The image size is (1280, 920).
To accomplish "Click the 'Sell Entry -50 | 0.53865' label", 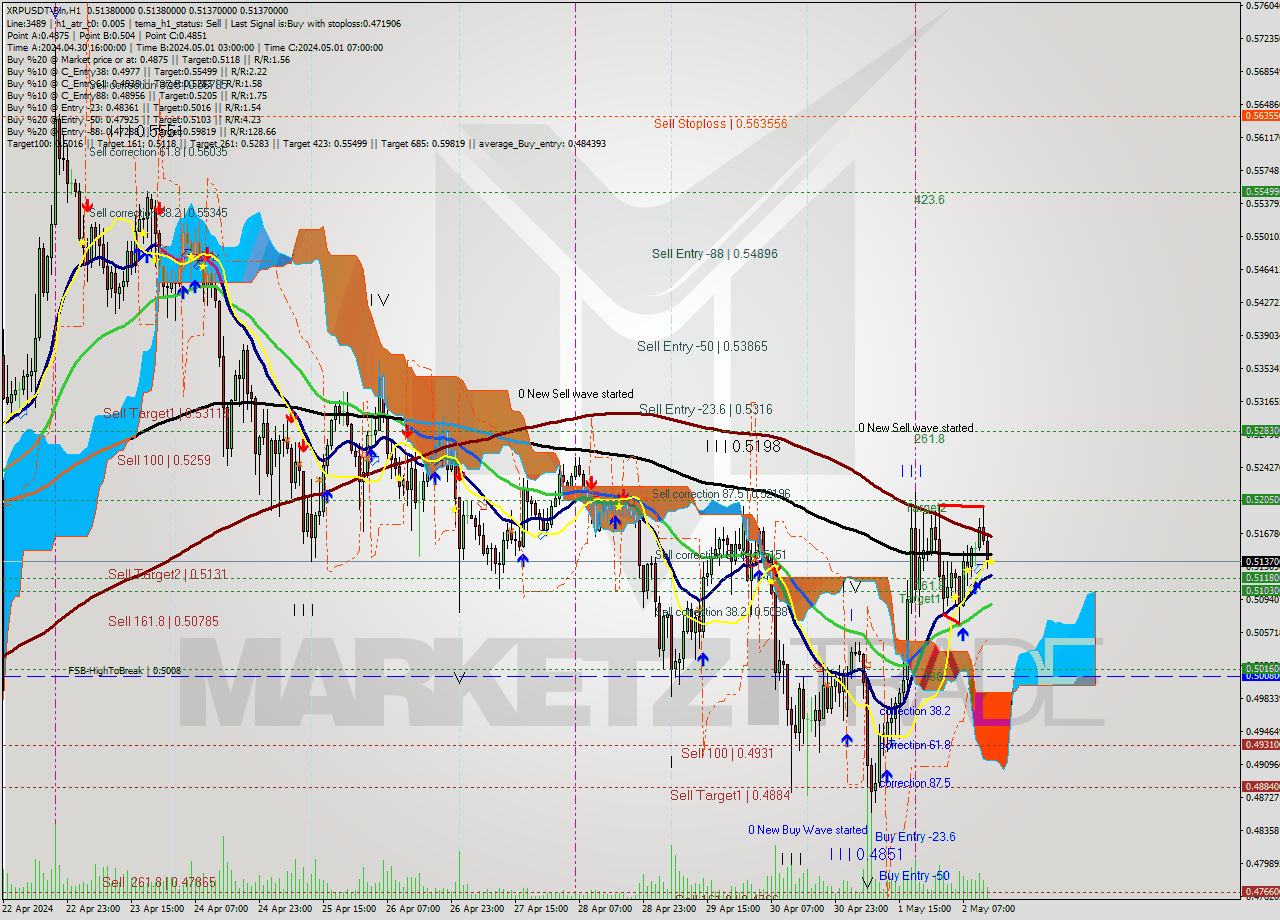I will pyautogui.click(x=702, y=346).
